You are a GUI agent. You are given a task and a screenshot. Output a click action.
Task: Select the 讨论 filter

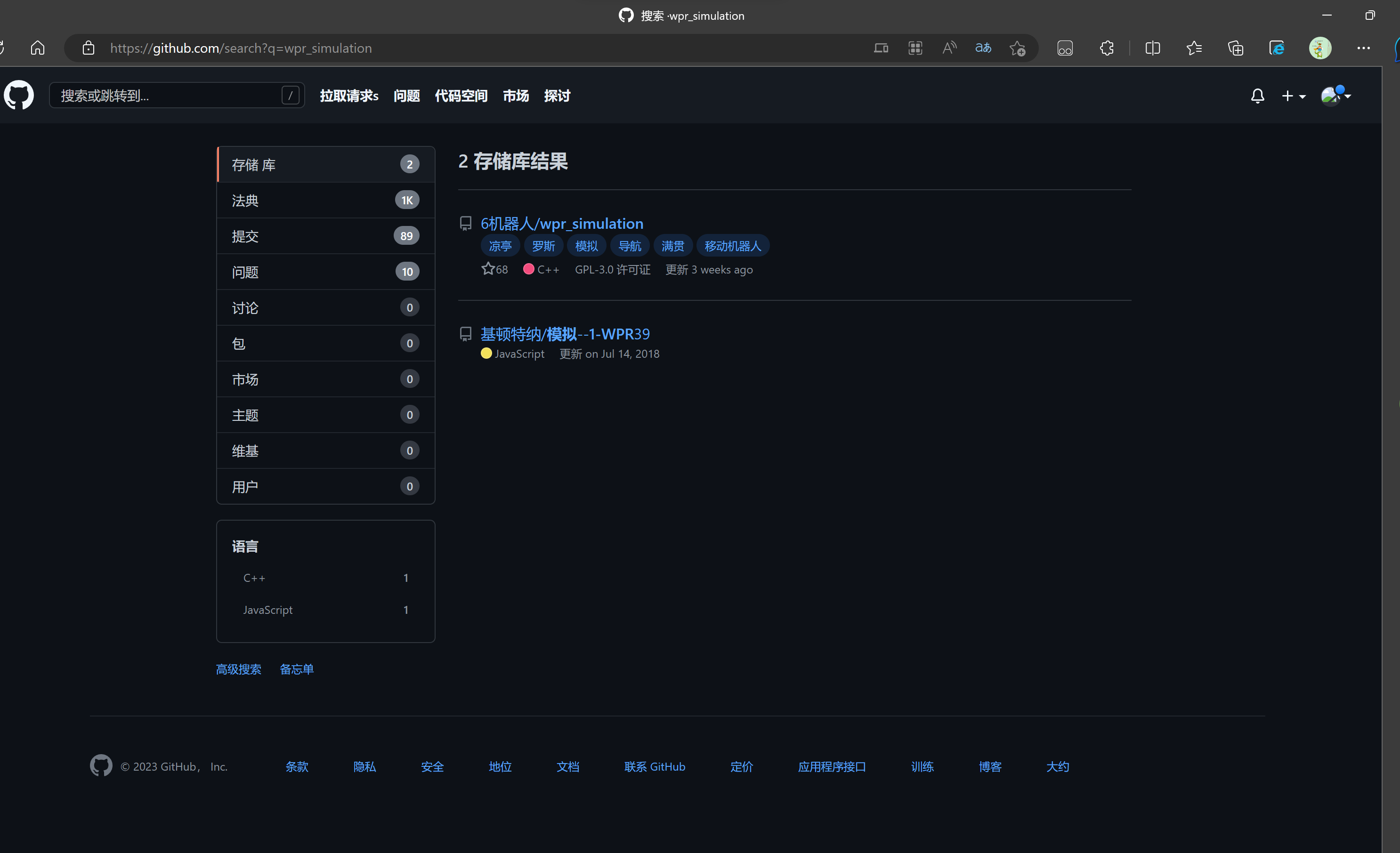(325, 307)
